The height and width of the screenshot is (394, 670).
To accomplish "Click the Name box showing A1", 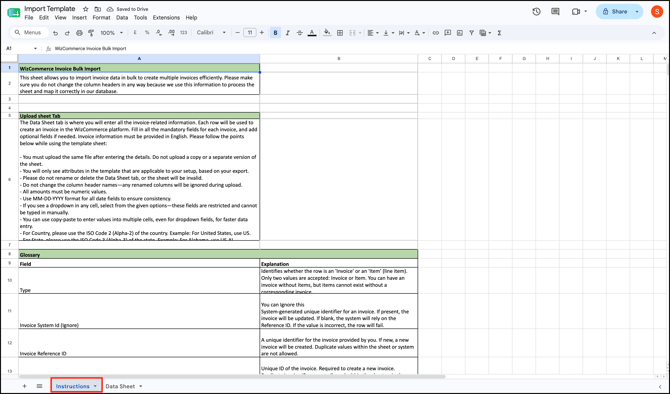I will pos(21,49).
